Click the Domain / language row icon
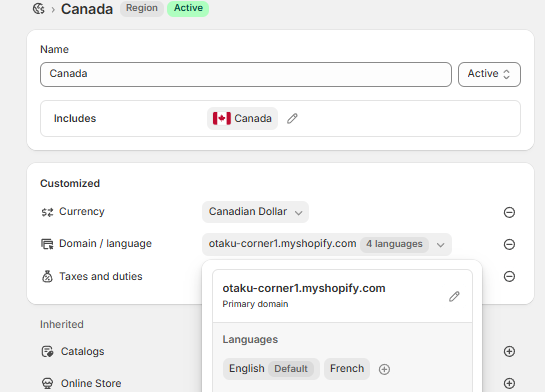This screenshot has height=392, width=545. (x=47, y=244)
